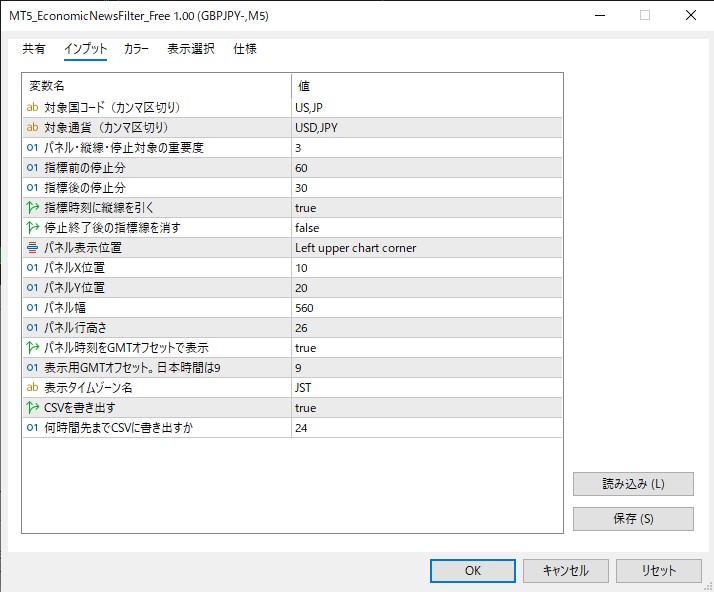Select the 対象国コード（カンマ区切り） row label
Screen dimensions: 714x592
112,107
